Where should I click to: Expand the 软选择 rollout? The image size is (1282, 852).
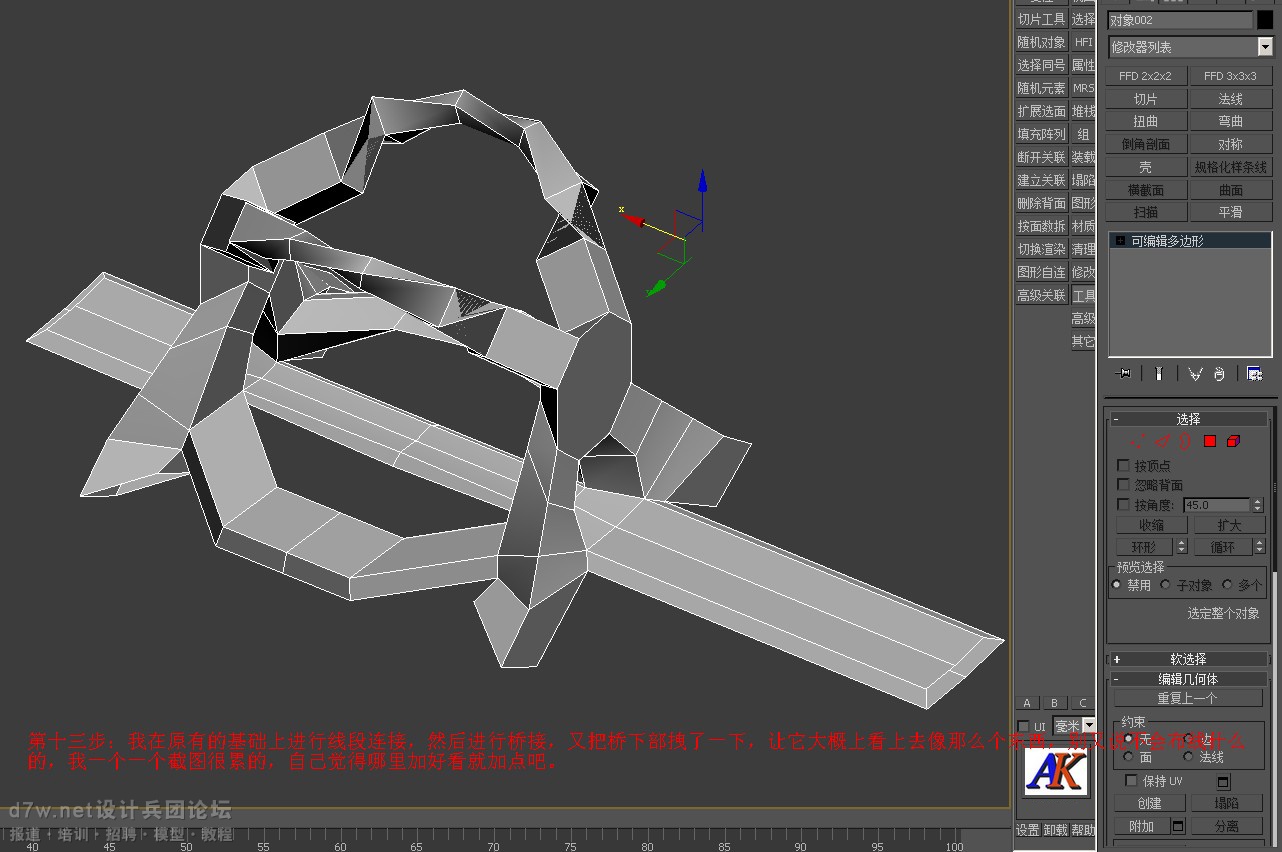click(x=1188, y=659)
